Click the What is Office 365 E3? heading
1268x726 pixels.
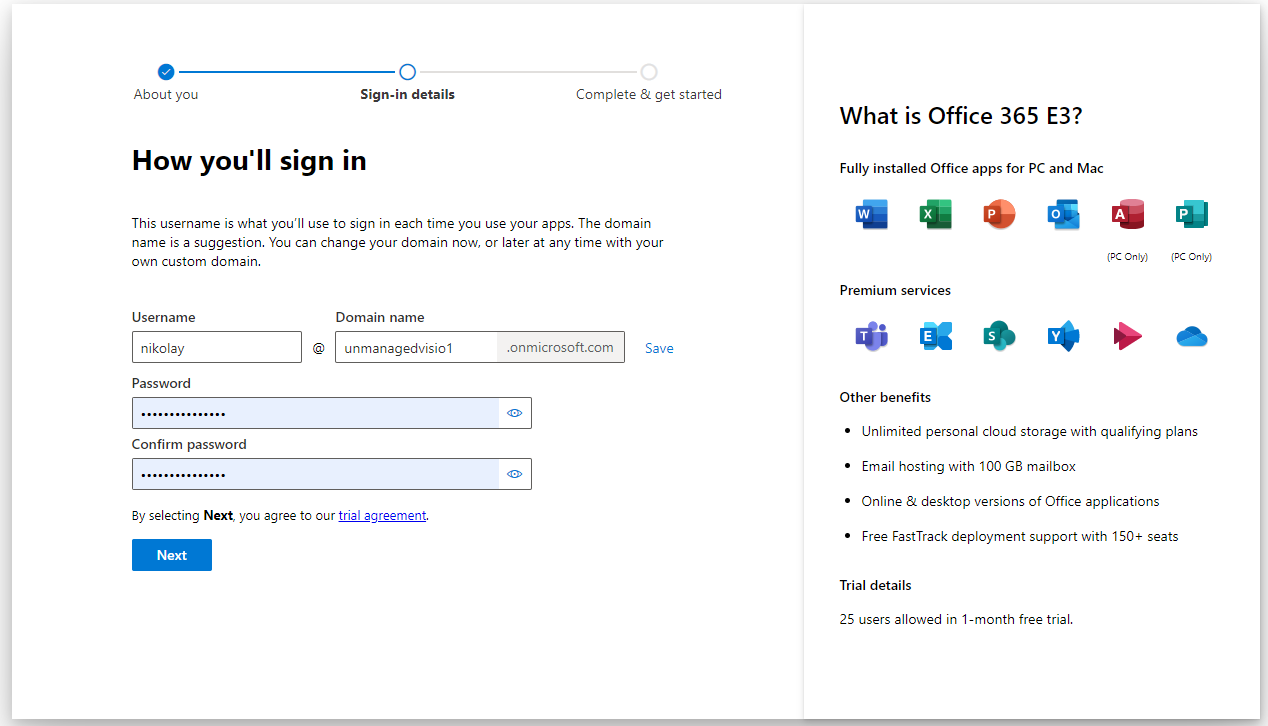961,116
